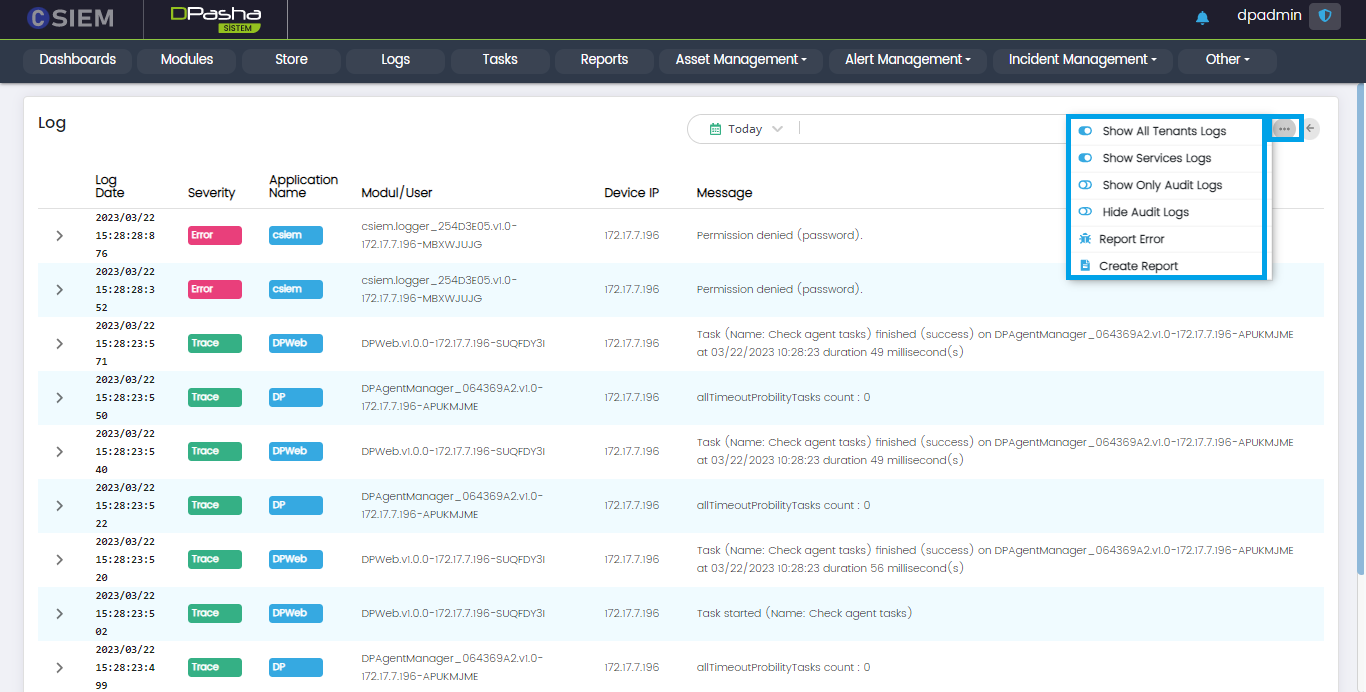Image resolution: width=1366 pixels, height=692 pixels.
Task: Click the calendar icon in the date filter
Action: point(715,129)
